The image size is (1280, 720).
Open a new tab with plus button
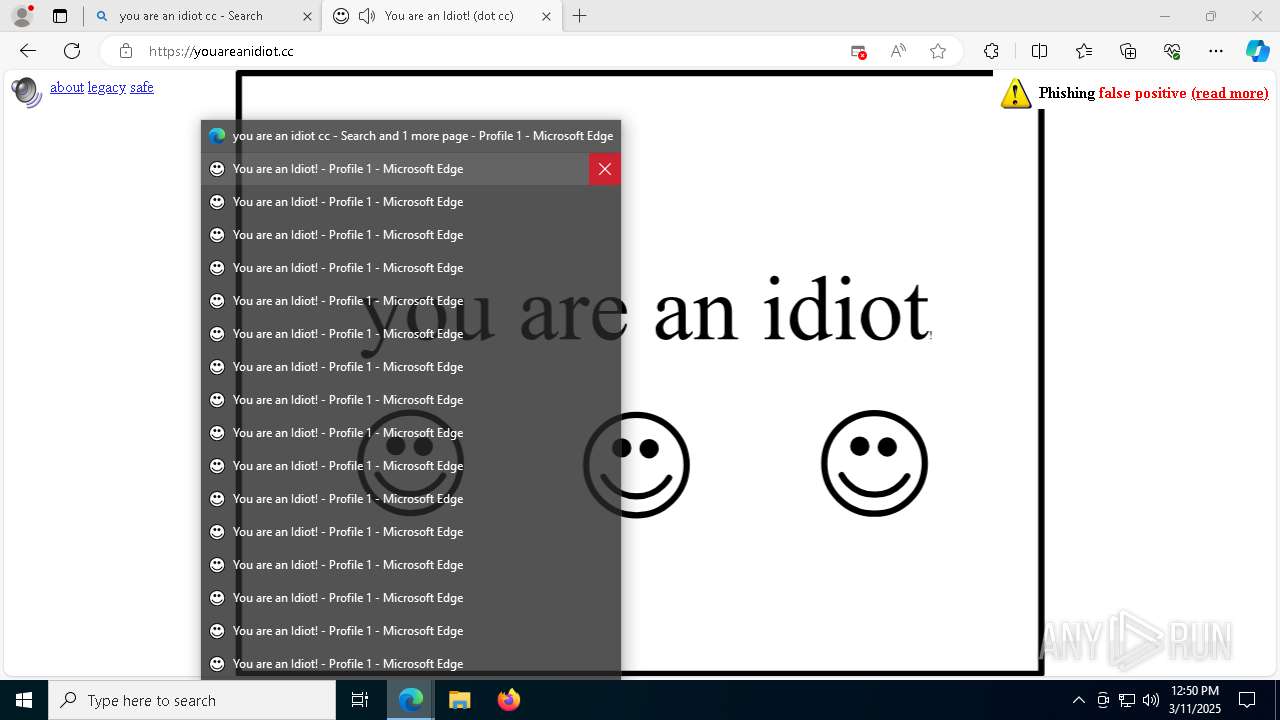coord(580,16)
